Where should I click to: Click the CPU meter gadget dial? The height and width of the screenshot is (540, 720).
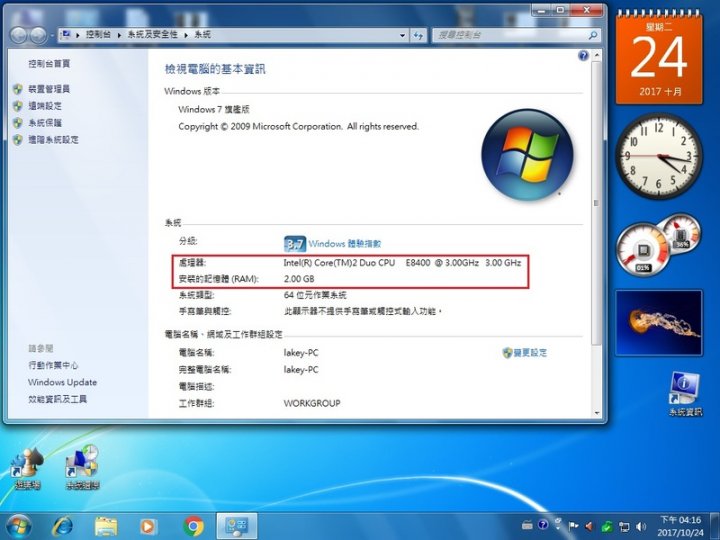(x=642, y=250)
